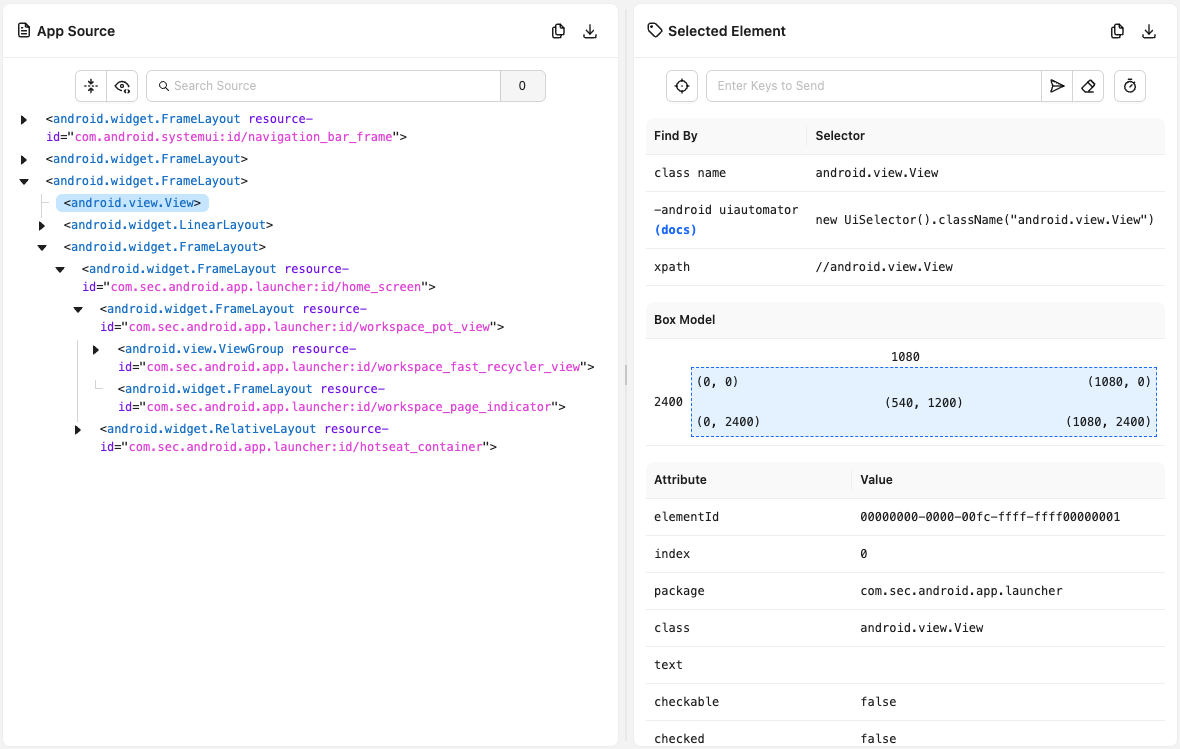The image size is (1180, 749).
Task: Get timing with the stopwatch button
Action: click(x=1130, y=86)
